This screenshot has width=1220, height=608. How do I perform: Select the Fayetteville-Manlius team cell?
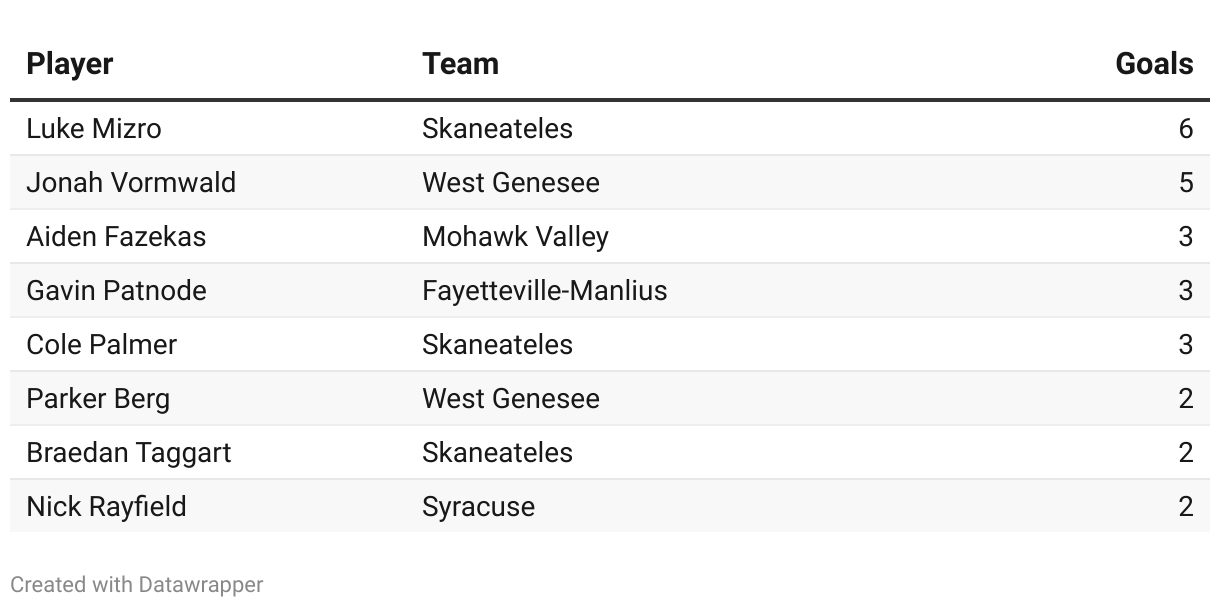pyautogui.click(x=544, y=291)
